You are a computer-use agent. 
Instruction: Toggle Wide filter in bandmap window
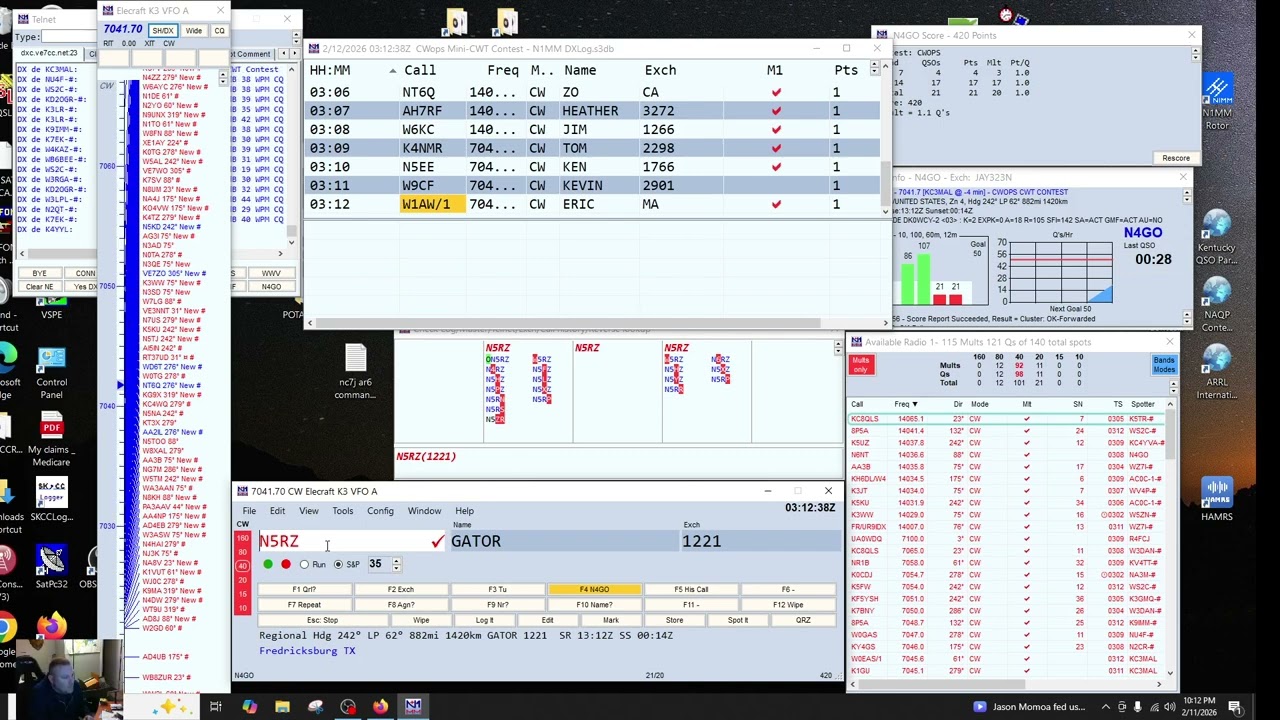point(194,30)
